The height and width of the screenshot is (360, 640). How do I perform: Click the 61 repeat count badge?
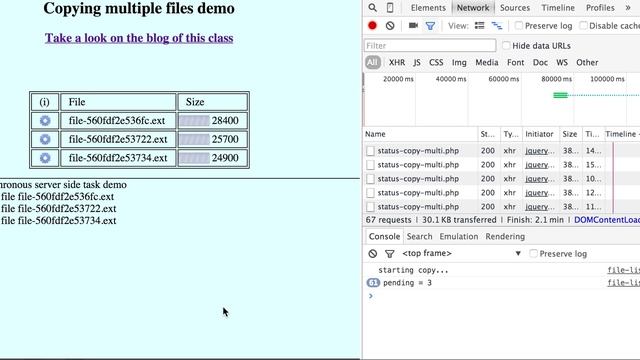click(373, 282)
